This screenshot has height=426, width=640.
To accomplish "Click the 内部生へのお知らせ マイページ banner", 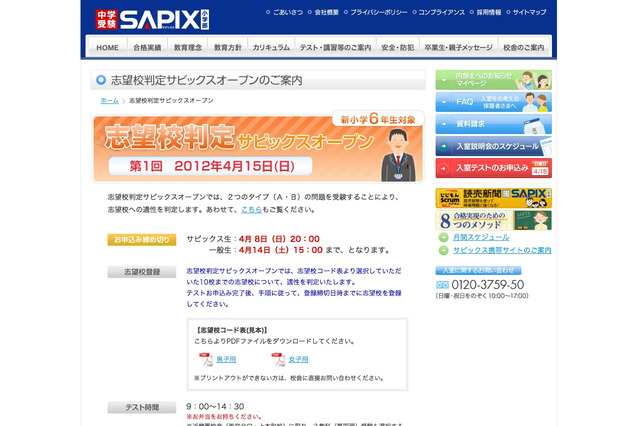I will [x=493, y=80].
